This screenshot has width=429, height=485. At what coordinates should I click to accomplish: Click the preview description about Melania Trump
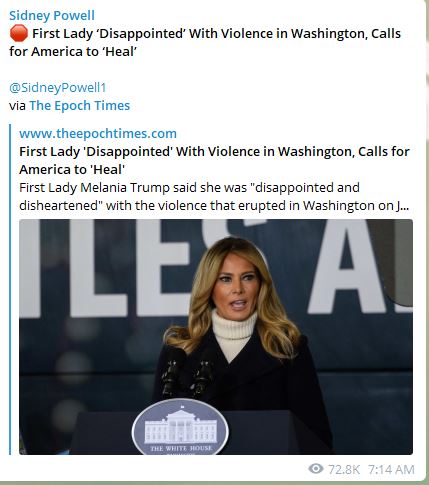click(214, 197)
